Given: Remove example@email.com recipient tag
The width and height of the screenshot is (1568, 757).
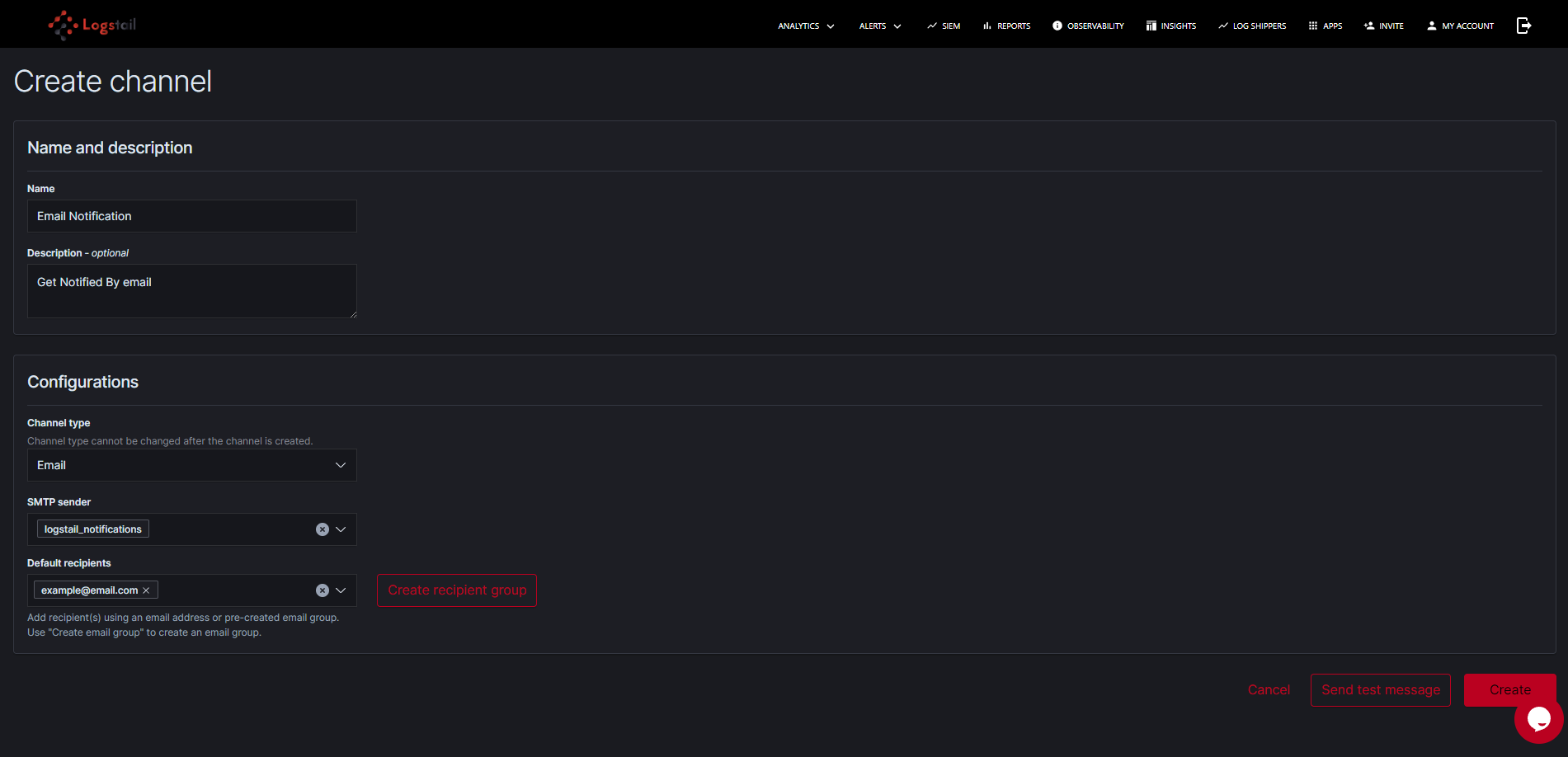Looking at the screenshot, I should tap(146, 590).
